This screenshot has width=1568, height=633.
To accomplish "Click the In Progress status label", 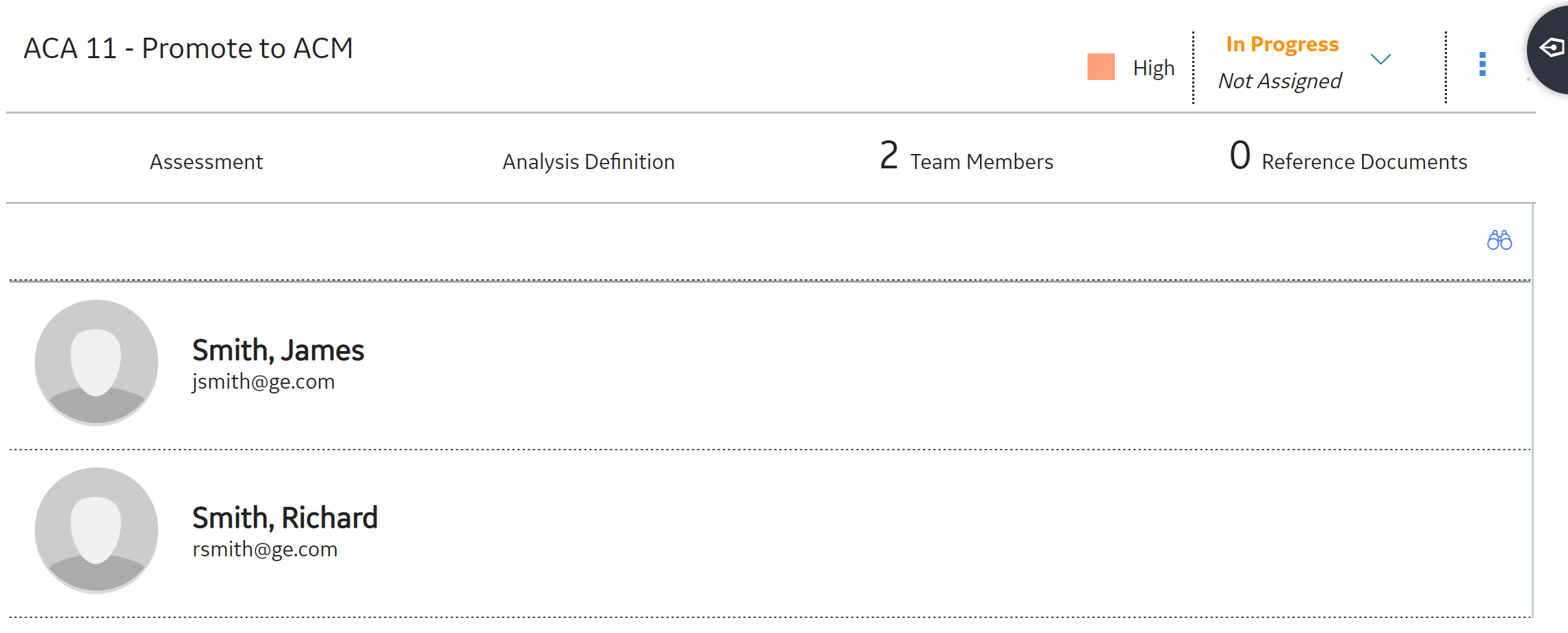I will tap(1282, 44).
